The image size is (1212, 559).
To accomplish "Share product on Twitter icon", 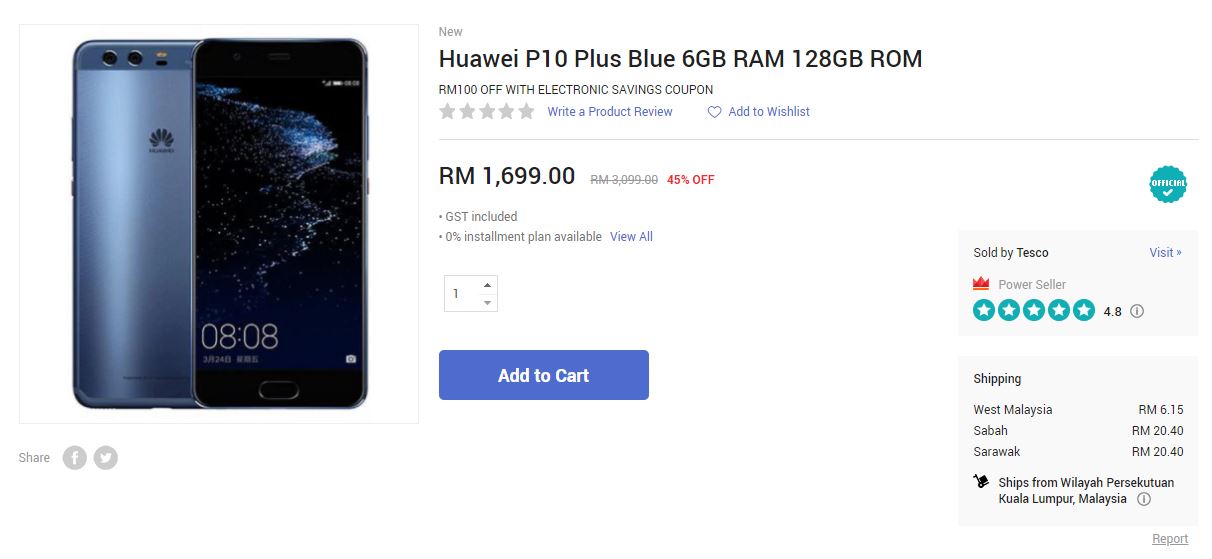I will click(x=106, y=458).
